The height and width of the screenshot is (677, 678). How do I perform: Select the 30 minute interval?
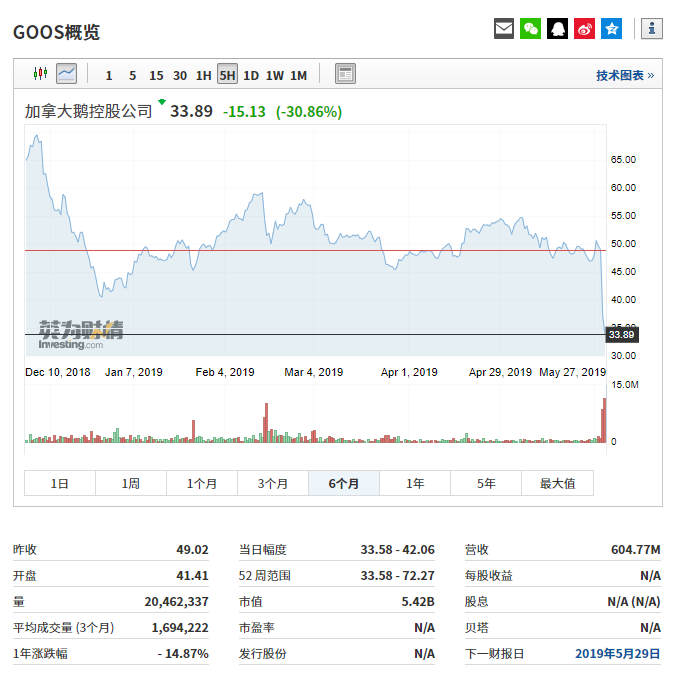pos(180,76)
